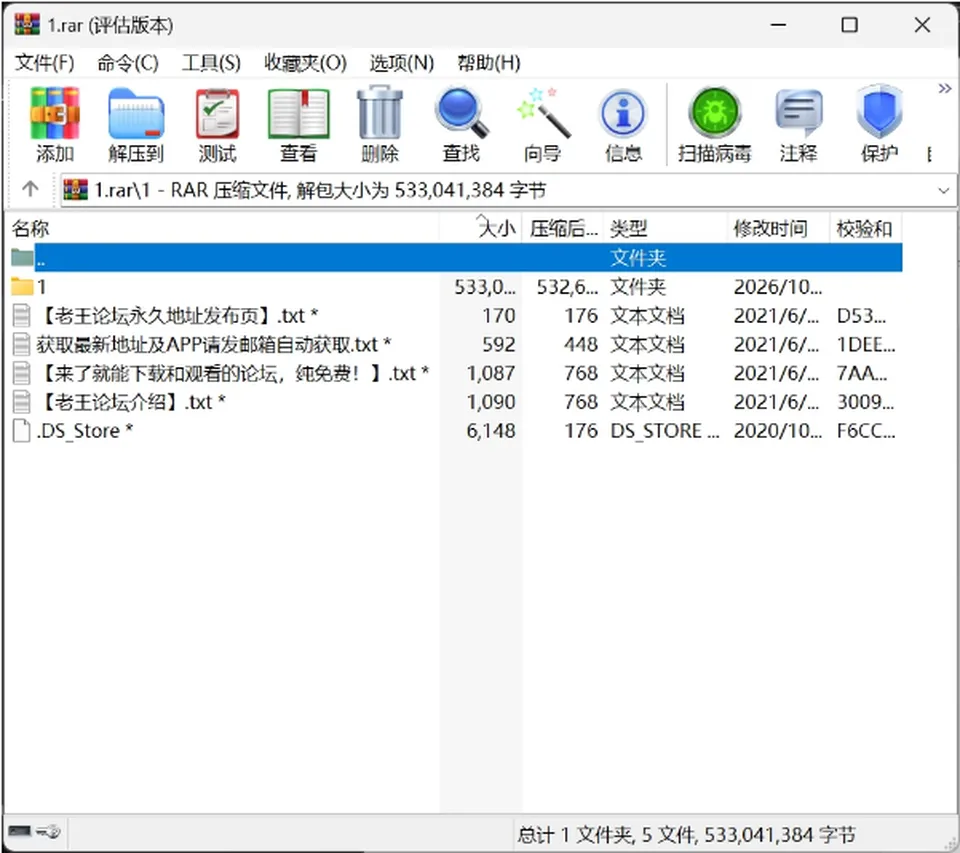This screenshot has width=960, height=853.
Task: Open the address bar path dropdown
Action: (943, 190)
